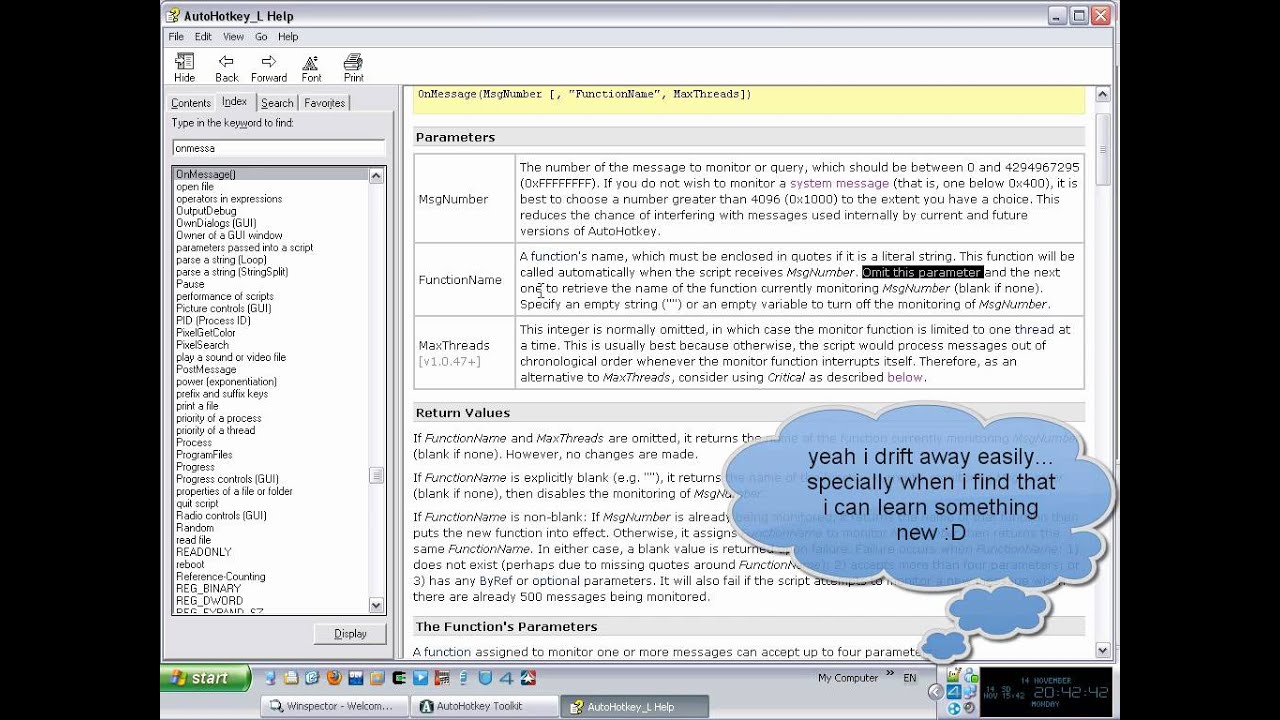Change the help text size with Font

click(x=311, y=68)
